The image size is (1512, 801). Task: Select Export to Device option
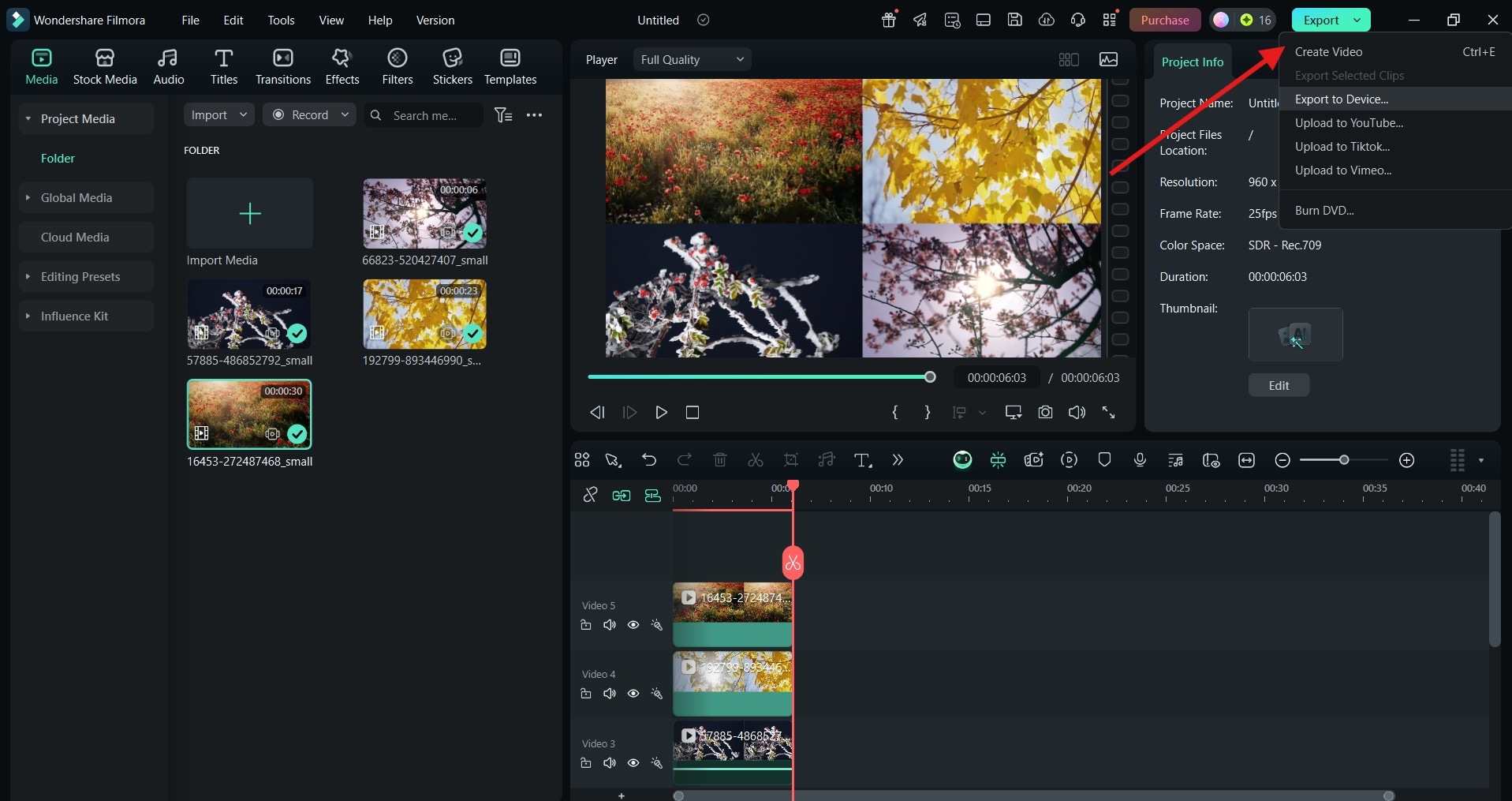click(1394, 99)
